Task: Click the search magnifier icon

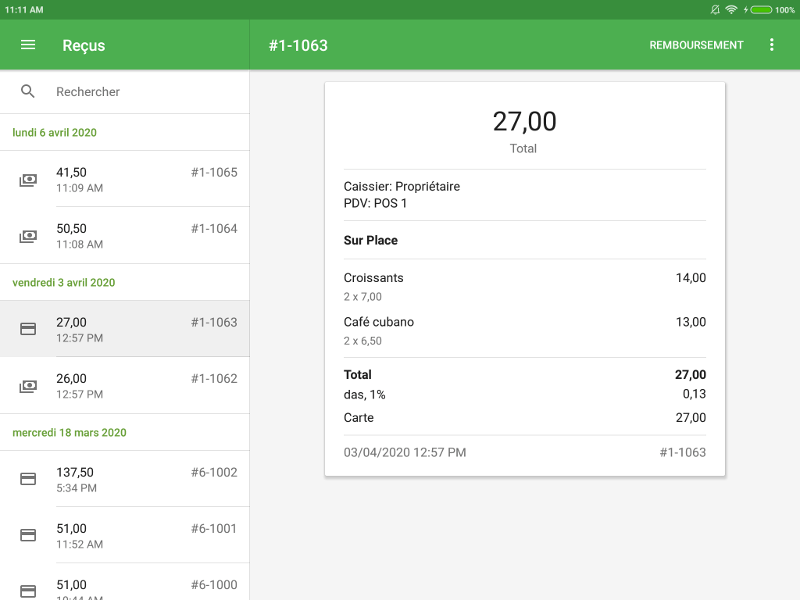Action: (x=28, y=91)
